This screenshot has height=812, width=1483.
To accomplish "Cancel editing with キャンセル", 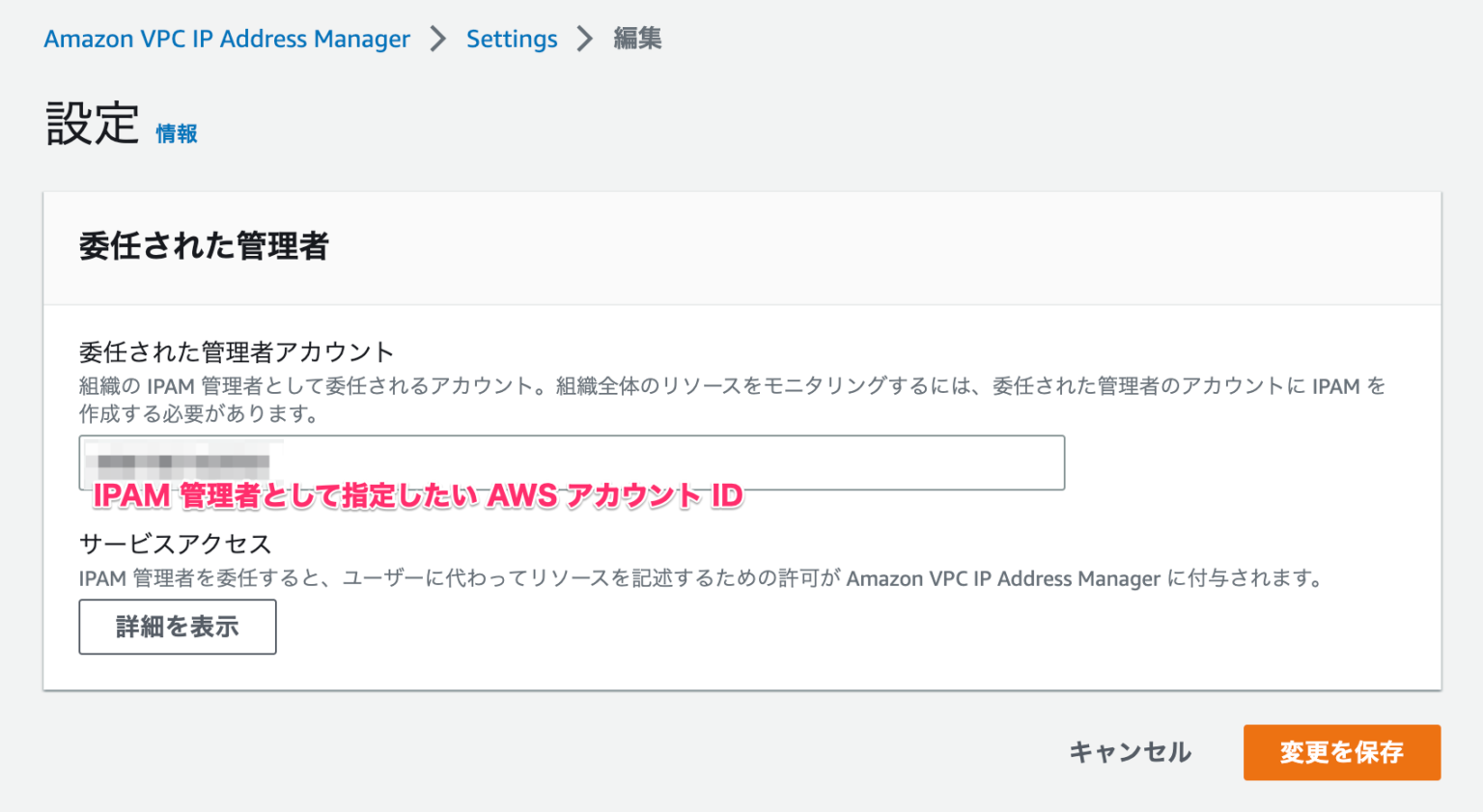I will tap(1130, 753).
